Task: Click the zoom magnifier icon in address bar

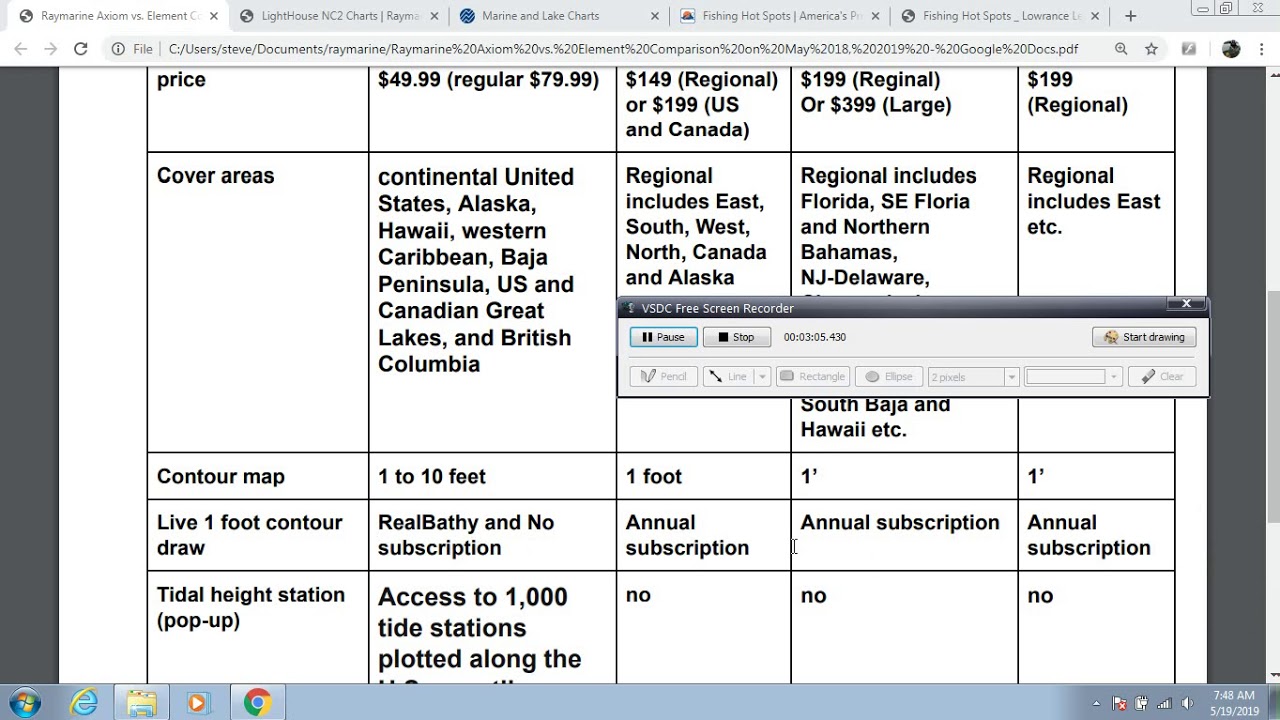Action: pyautogui.click(x=1121, y=48)
